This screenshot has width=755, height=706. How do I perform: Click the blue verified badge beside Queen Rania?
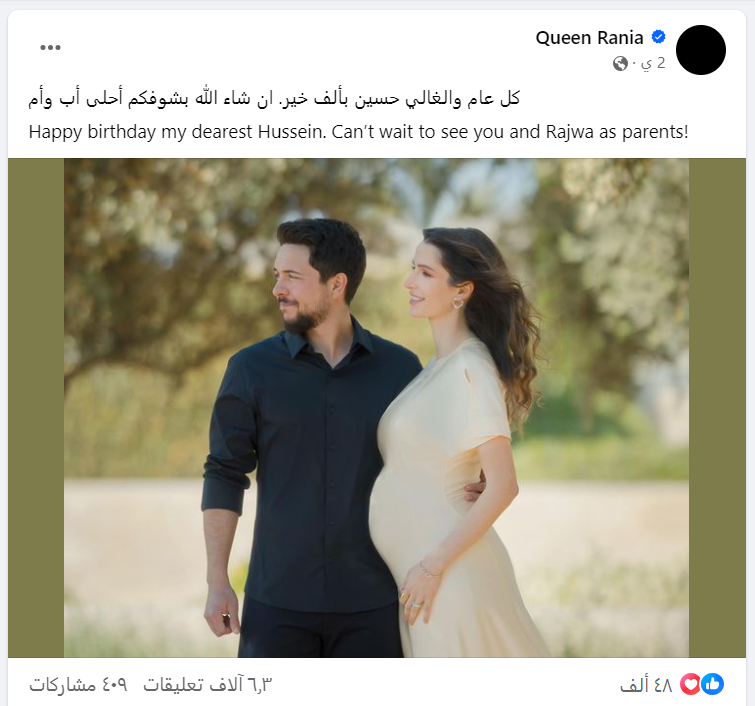[658, 37]
